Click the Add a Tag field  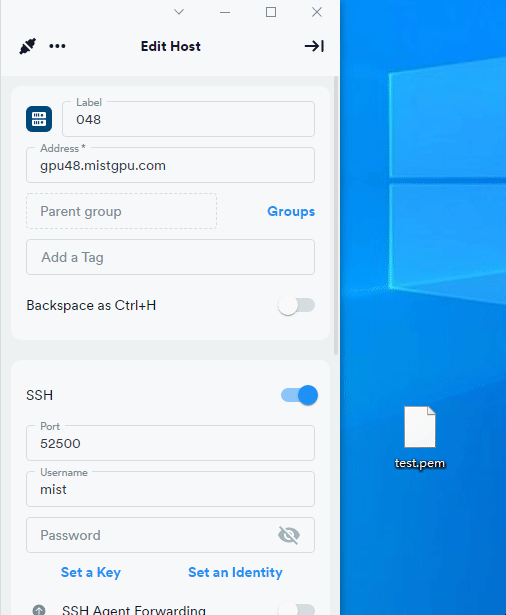[x=170, y=257]
